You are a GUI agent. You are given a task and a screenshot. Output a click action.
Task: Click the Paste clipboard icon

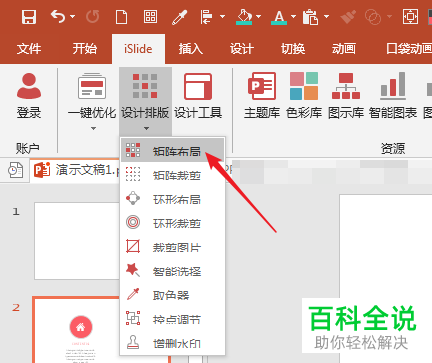pos(310,17)
